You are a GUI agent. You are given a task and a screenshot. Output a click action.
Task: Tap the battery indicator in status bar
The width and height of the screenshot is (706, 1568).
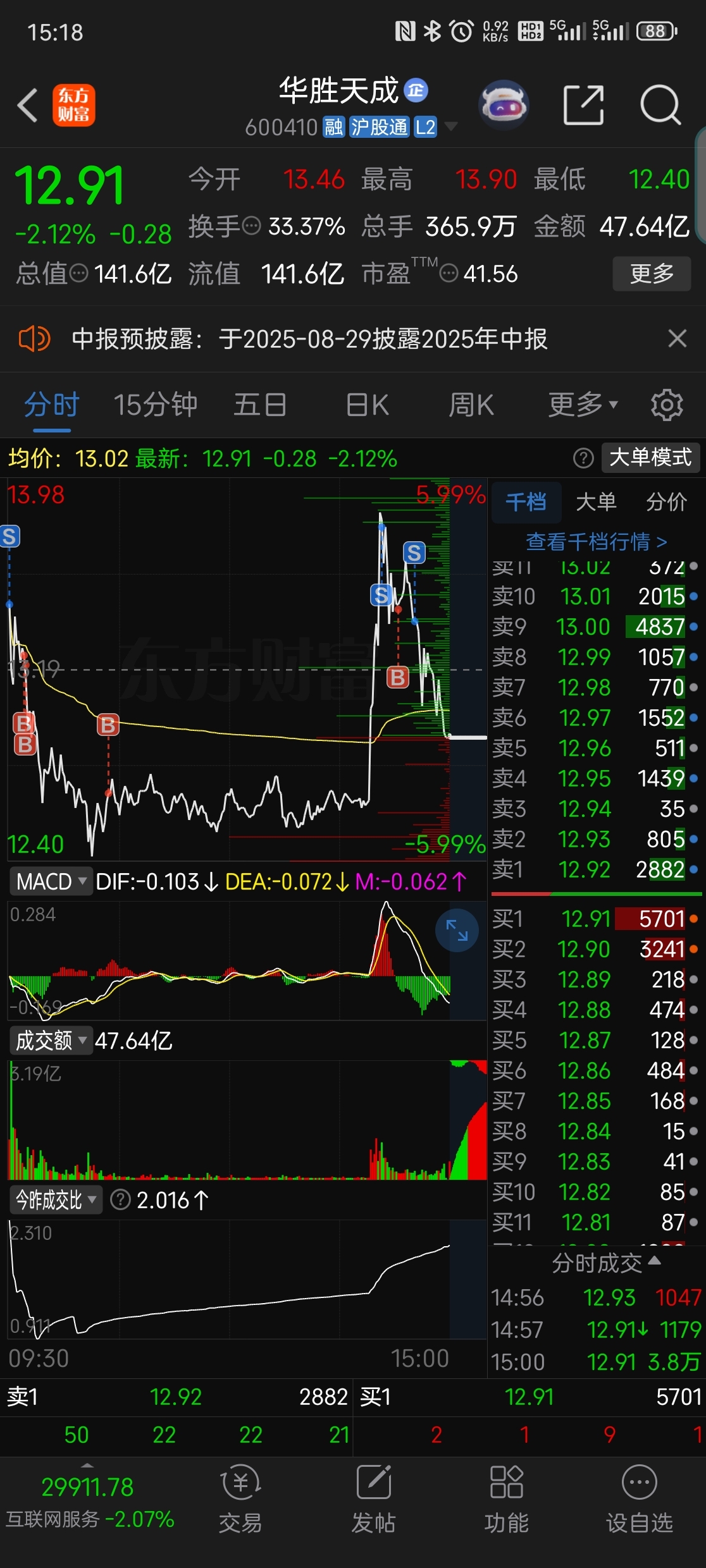[x=657, y=31]
